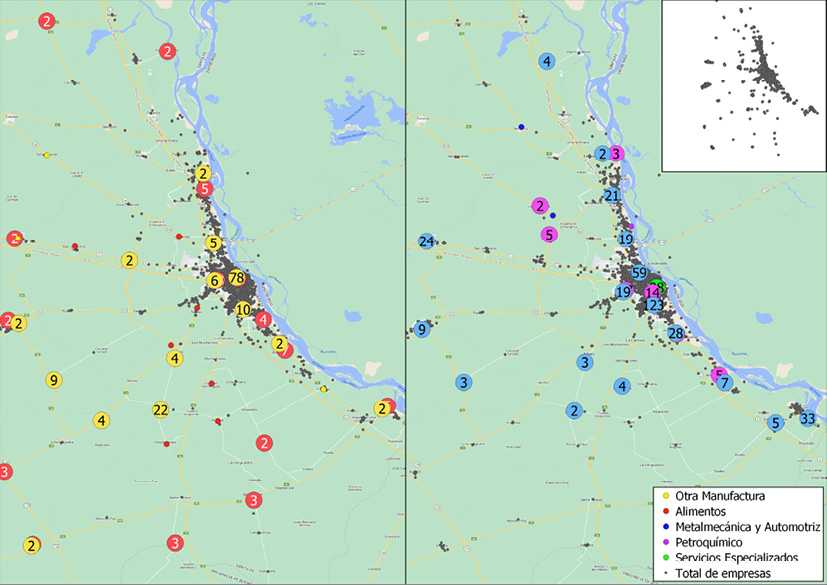
Task: Select the yellow cluster marker labeled 22
Action: tap(160, 410)
